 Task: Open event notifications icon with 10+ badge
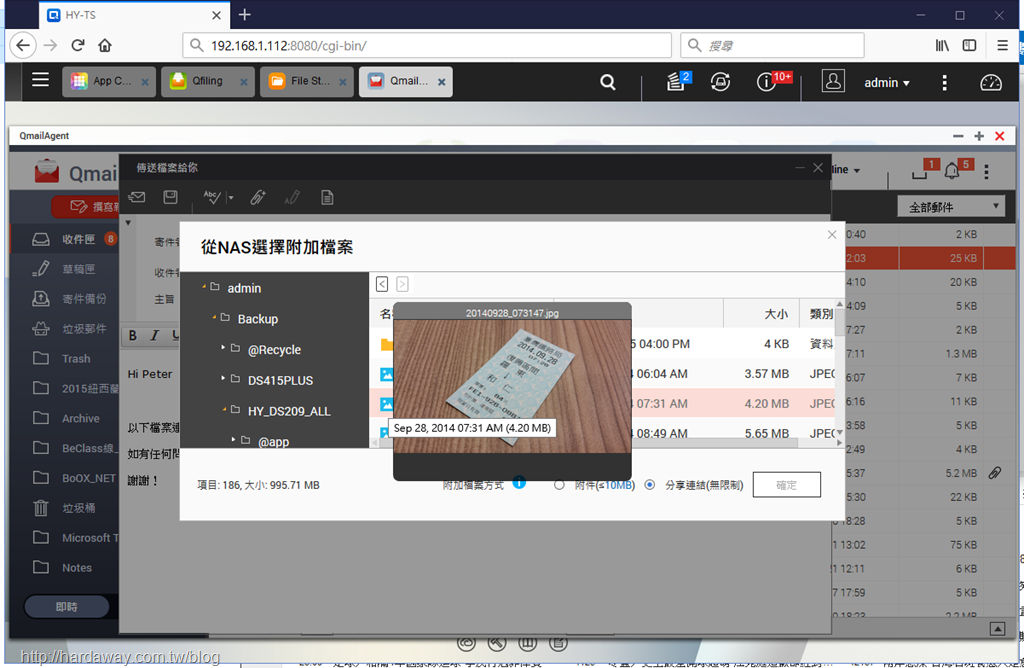click(x=767, y=82)
